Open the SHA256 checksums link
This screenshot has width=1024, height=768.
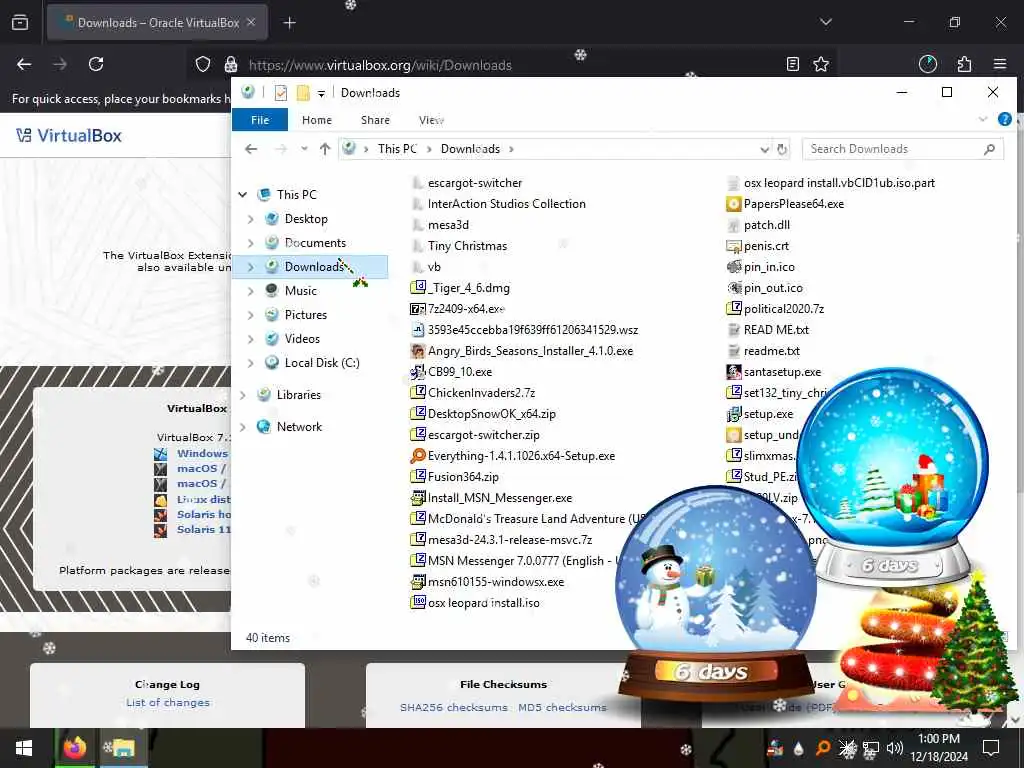[454, 707]
